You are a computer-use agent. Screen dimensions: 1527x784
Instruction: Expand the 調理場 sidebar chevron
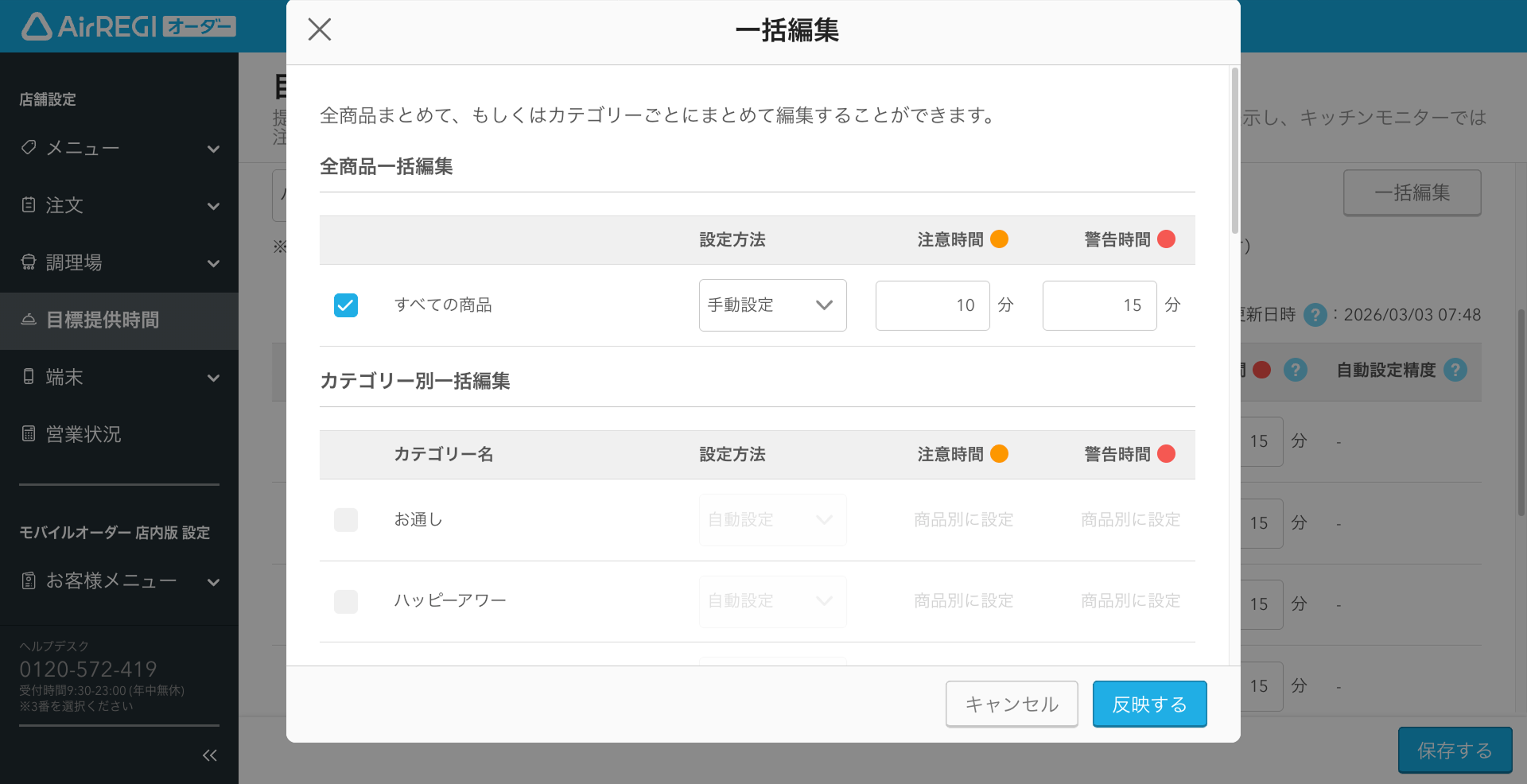pyautogui.click(x=213, y=263)
